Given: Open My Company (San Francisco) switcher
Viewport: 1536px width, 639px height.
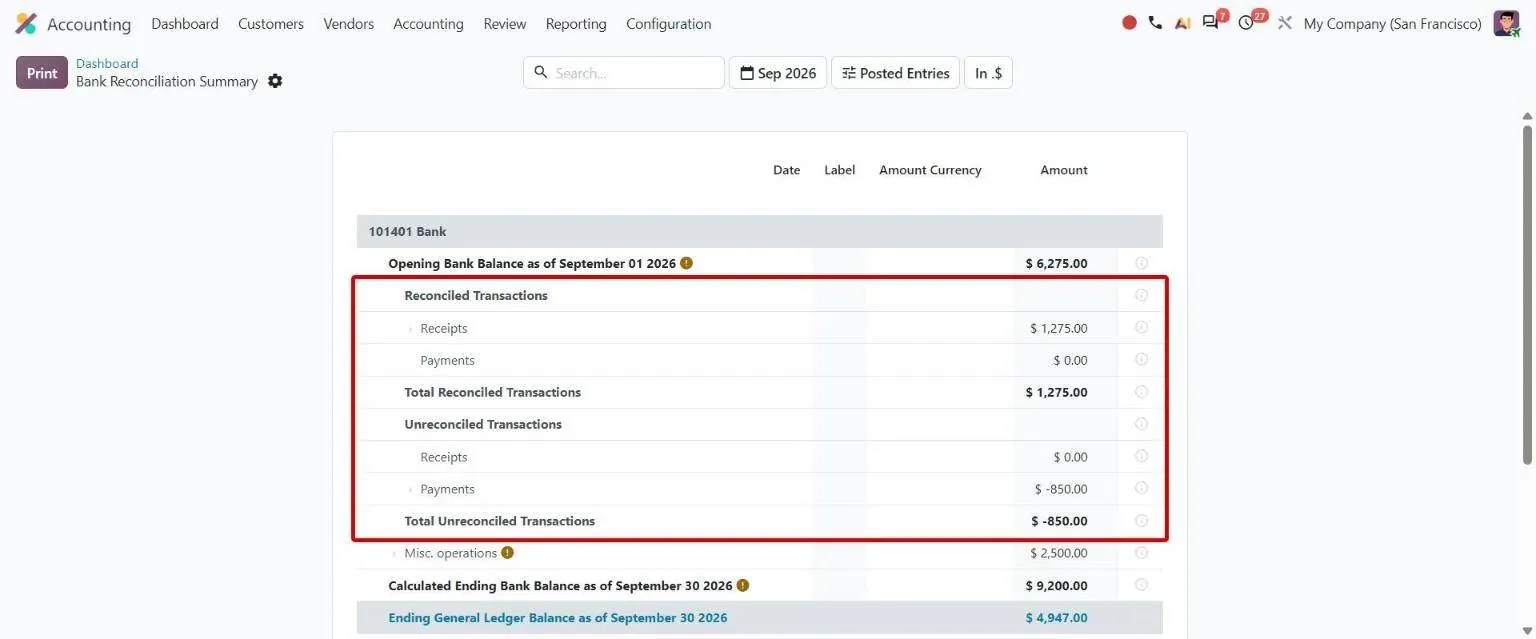Looking at the screenshot, I should tap(1392, 24).
